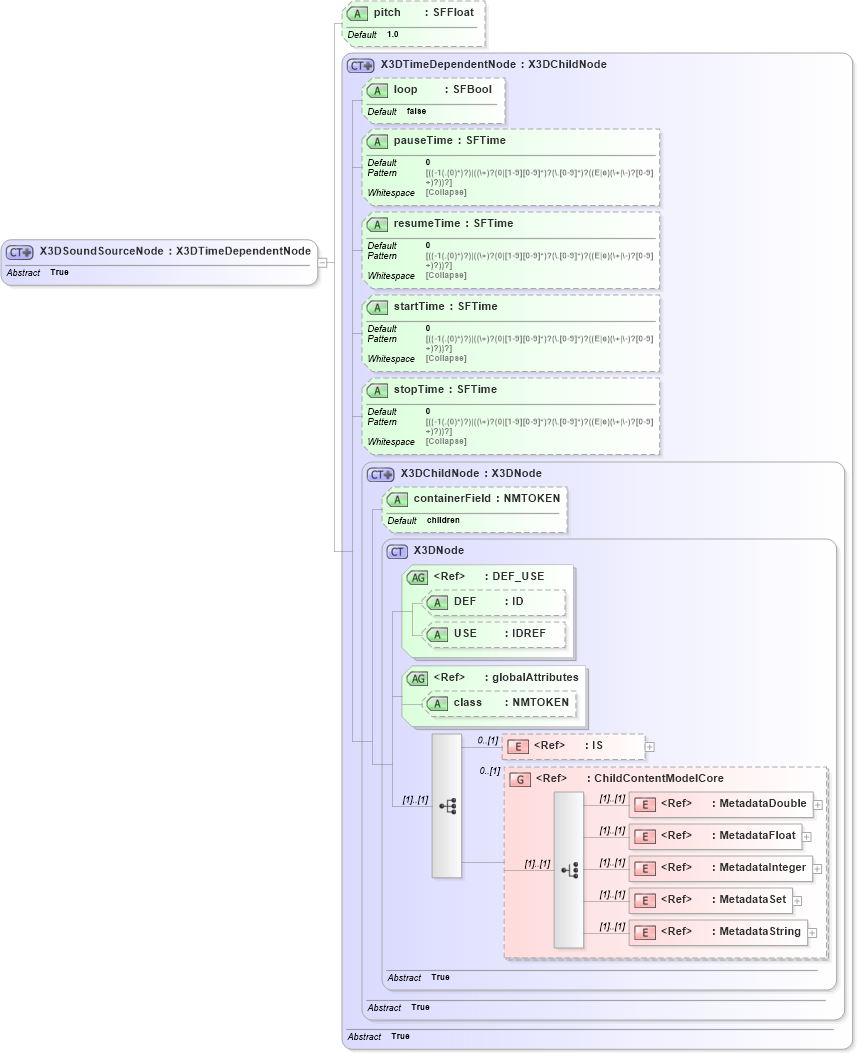This screenshot has width=857, height=1053.
Task: Select the pauseTime : SFTime label
Action: pos(449,140)
